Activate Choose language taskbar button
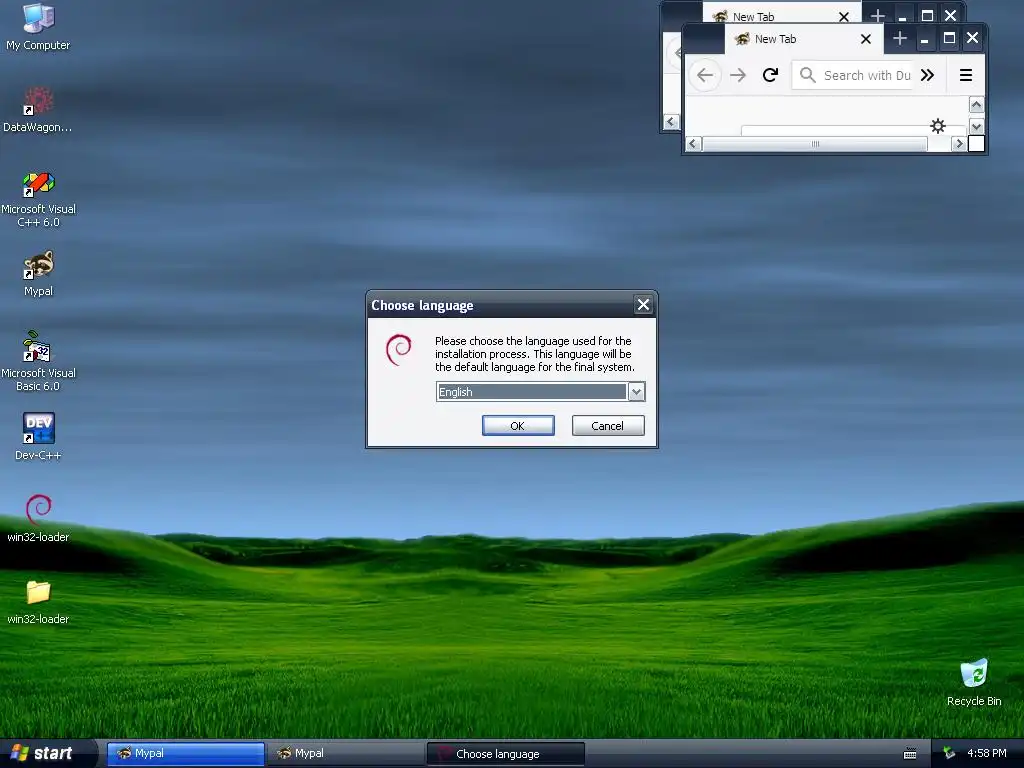1024x768 pixels. (x=505, y=754)
